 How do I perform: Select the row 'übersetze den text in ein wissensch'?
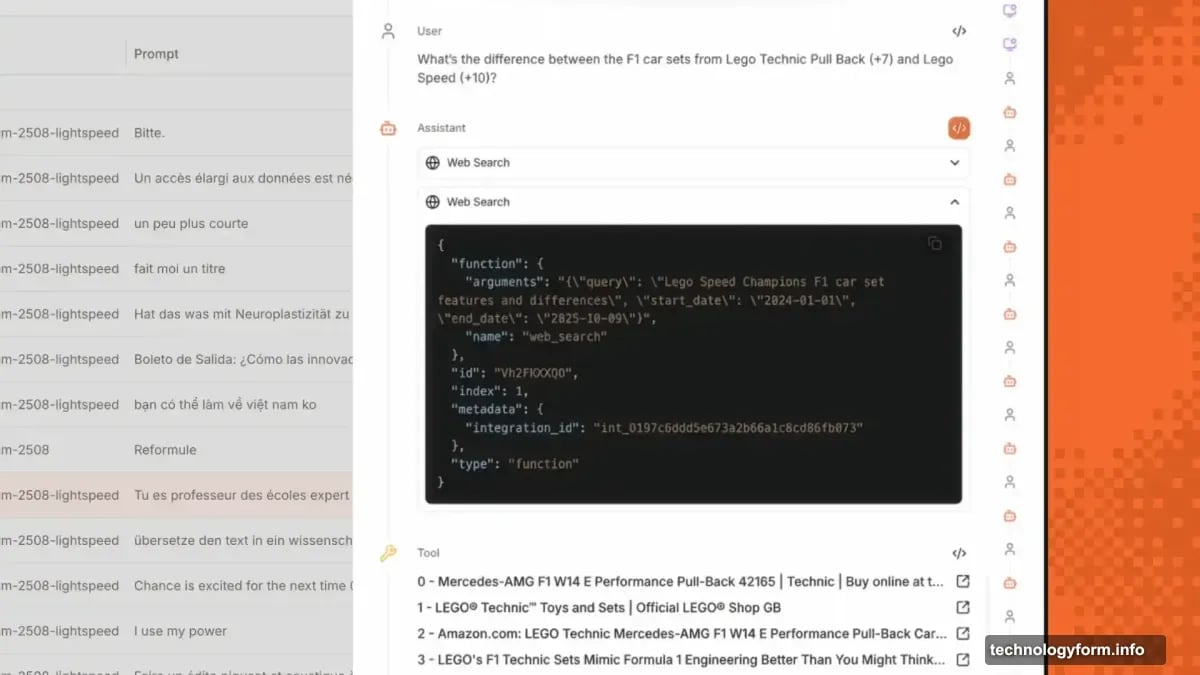[x=176, y=540]
